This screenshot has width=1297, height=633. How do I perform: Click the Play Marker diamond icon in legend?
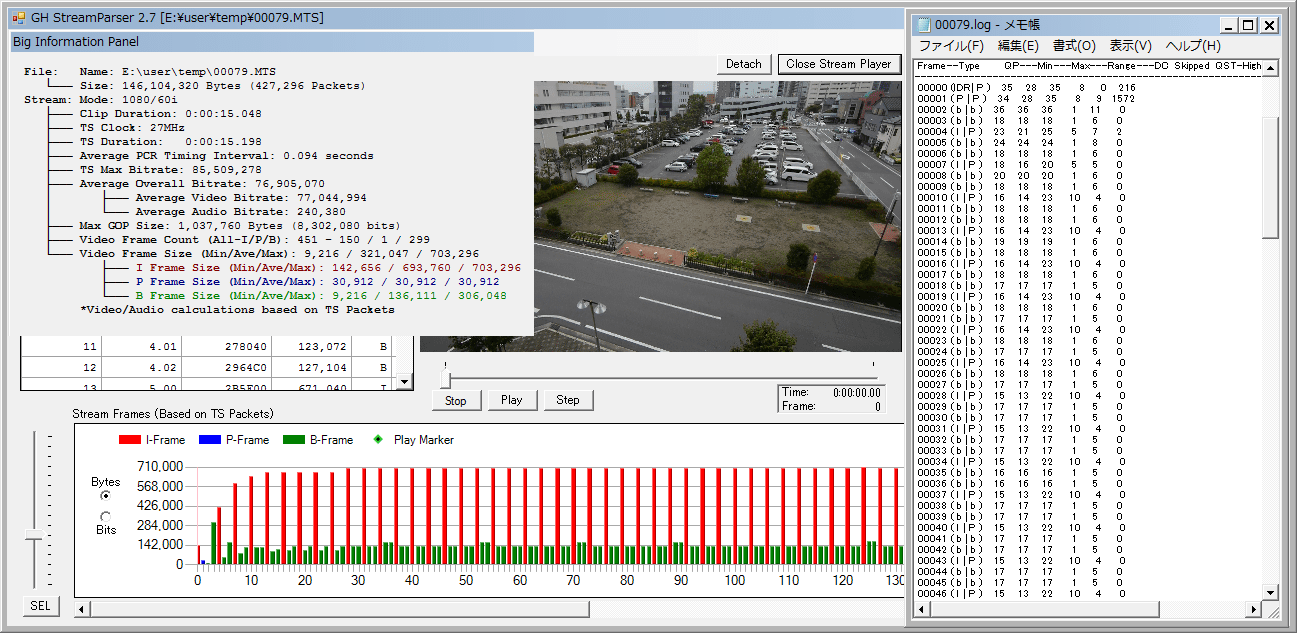tap(377, 440)
